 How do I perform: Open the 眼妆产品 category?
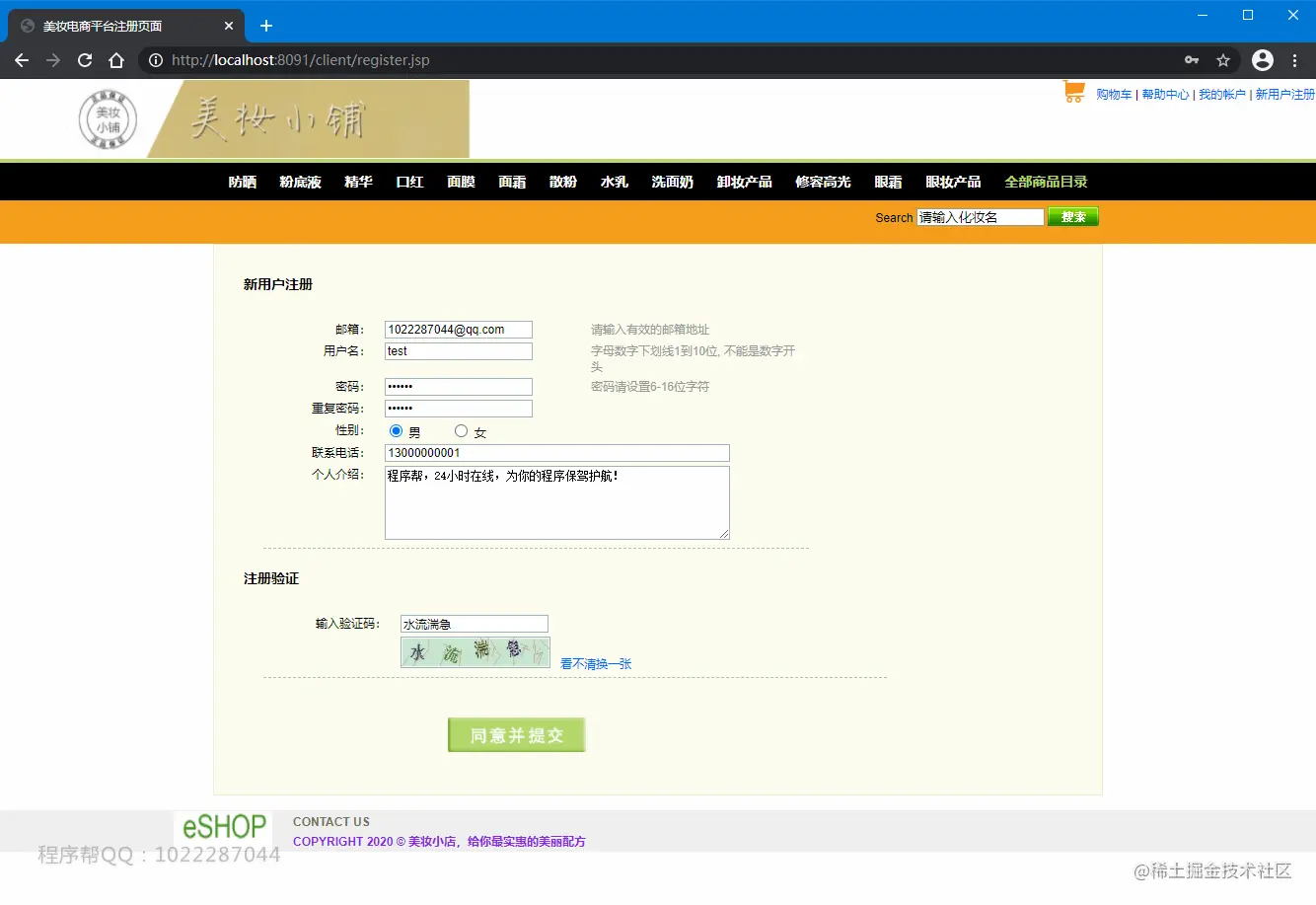954,182
